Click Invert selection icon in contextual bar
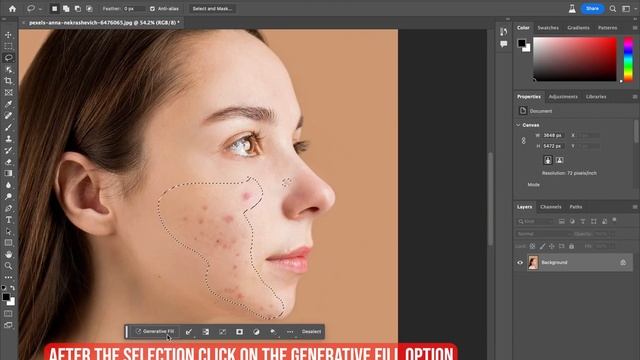640x360 pixels. (206, 332)
